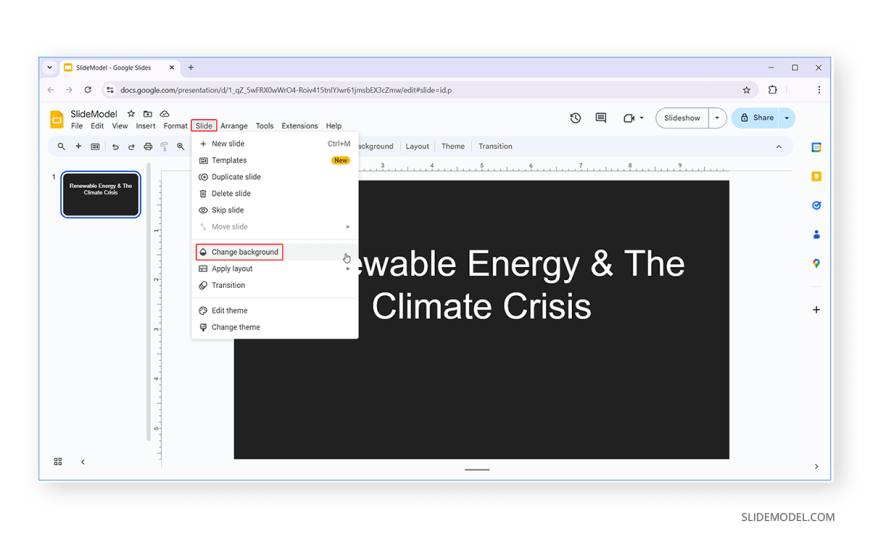
Task: Choose Duplicate slide
Action: pyautogui.click(x=275, y=177)
